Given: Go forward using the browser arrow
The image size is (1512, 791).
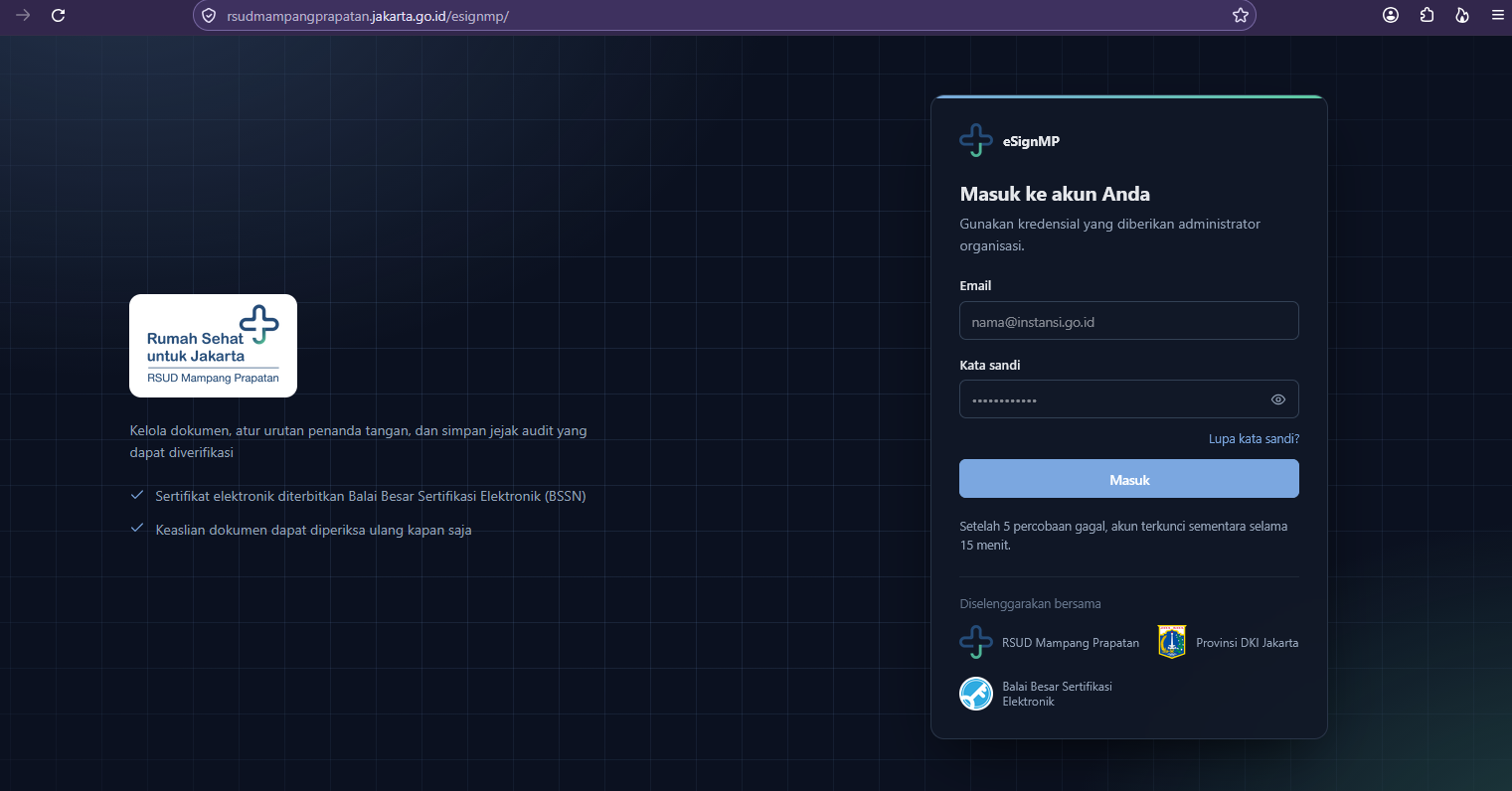Looking at the screenshot, I should pos(23,15).
